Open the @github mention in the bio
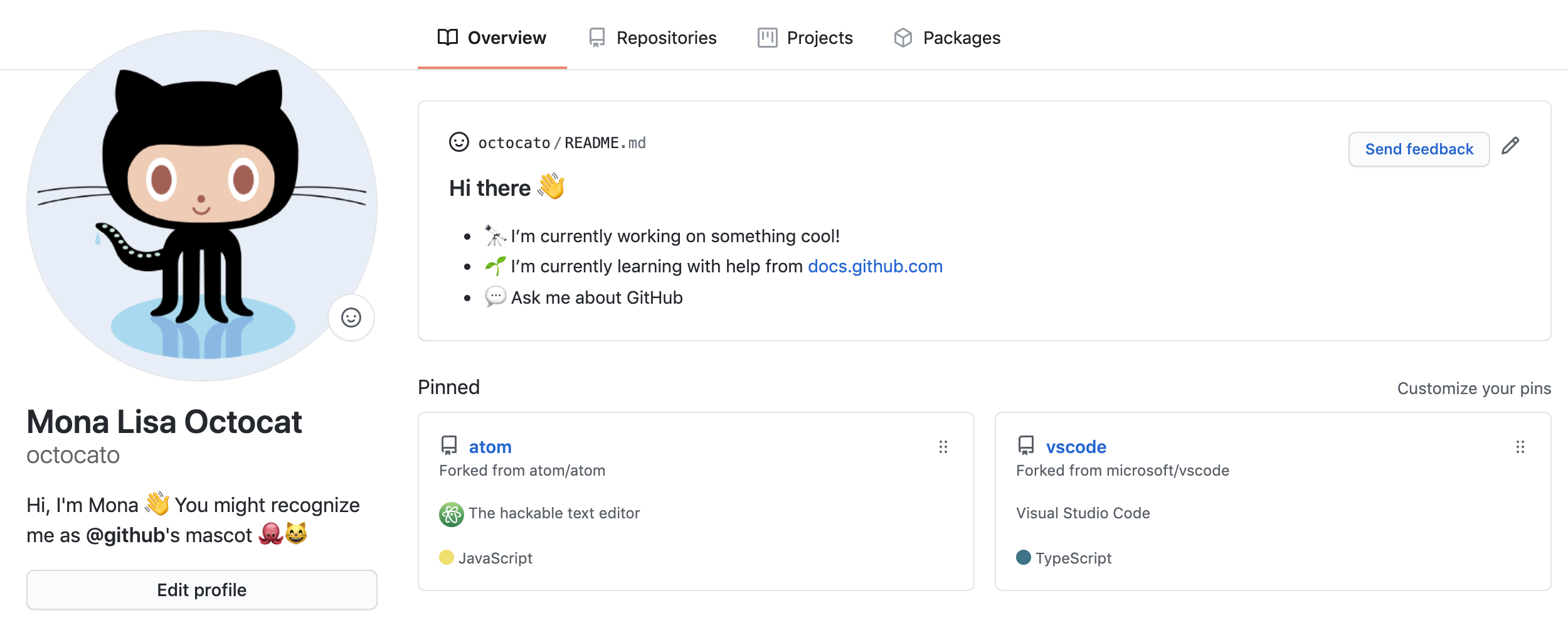The height and width of the screenshot is (620, 1568). point(125,536)
